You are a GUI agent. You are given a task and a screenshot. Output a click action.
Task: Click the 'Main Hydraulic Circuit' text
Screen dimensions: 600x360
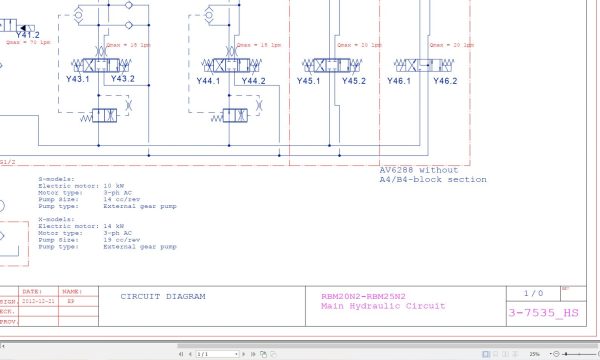[x=383, y=306]
